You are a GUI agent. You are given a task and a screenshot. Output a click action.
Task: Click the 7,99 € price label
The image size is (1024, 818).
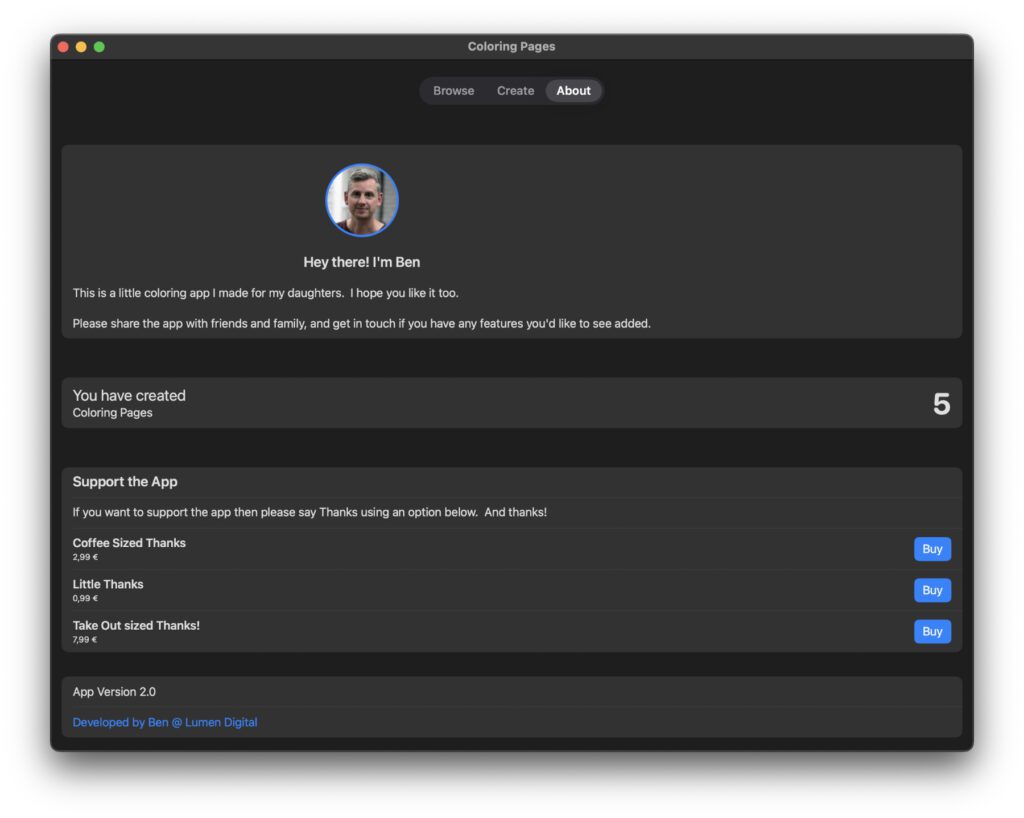[x=85, y=640]
